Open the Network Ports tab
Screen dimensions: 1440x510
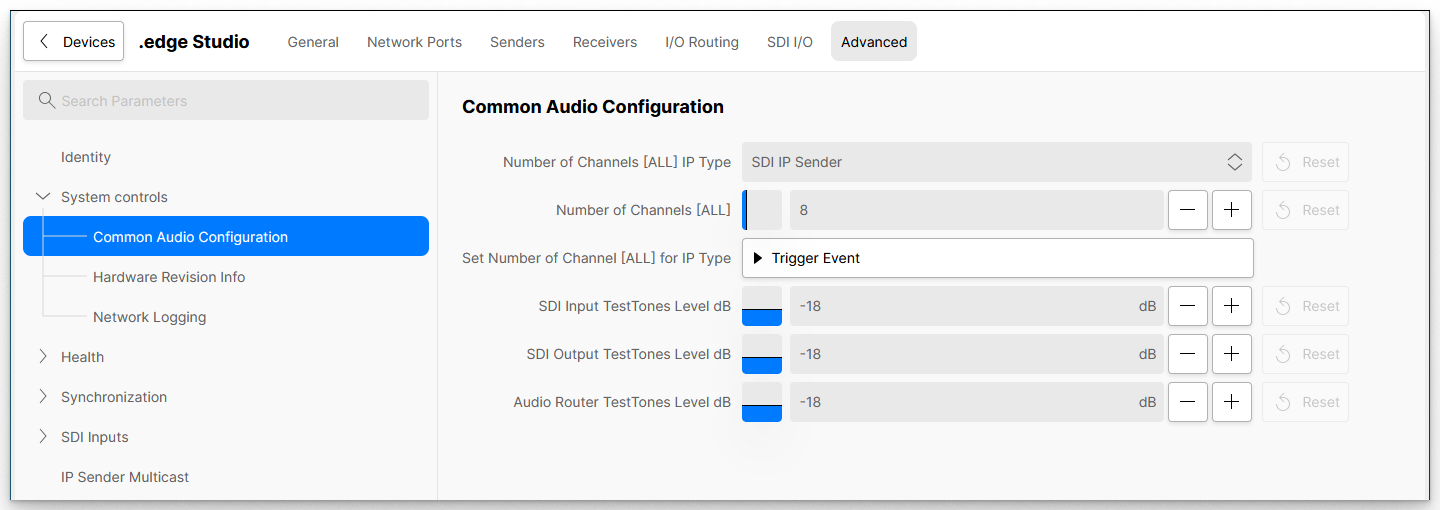[x=414, y=42]
